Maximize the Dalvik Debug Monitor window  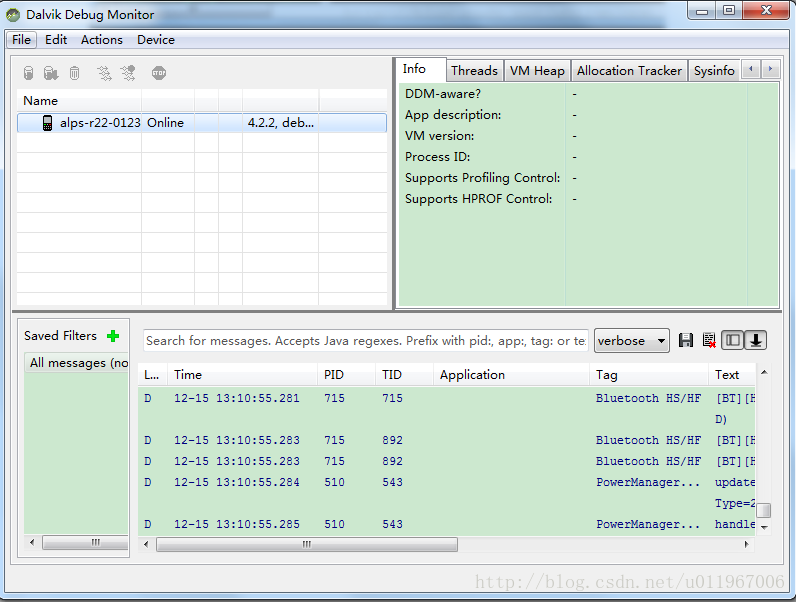[729, 10]
